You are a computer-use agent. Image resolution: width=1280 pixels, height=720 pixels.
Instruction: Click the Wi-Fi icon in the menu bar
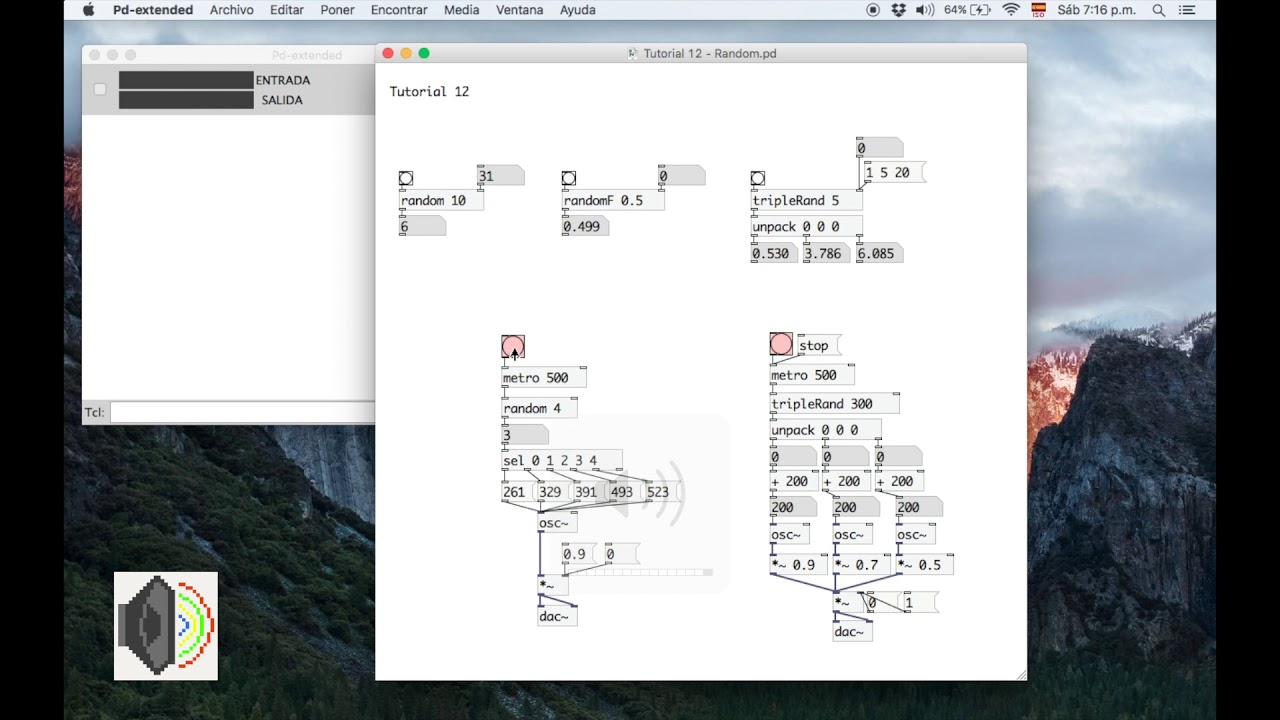pyautogui.click(x=1011, y=10)
